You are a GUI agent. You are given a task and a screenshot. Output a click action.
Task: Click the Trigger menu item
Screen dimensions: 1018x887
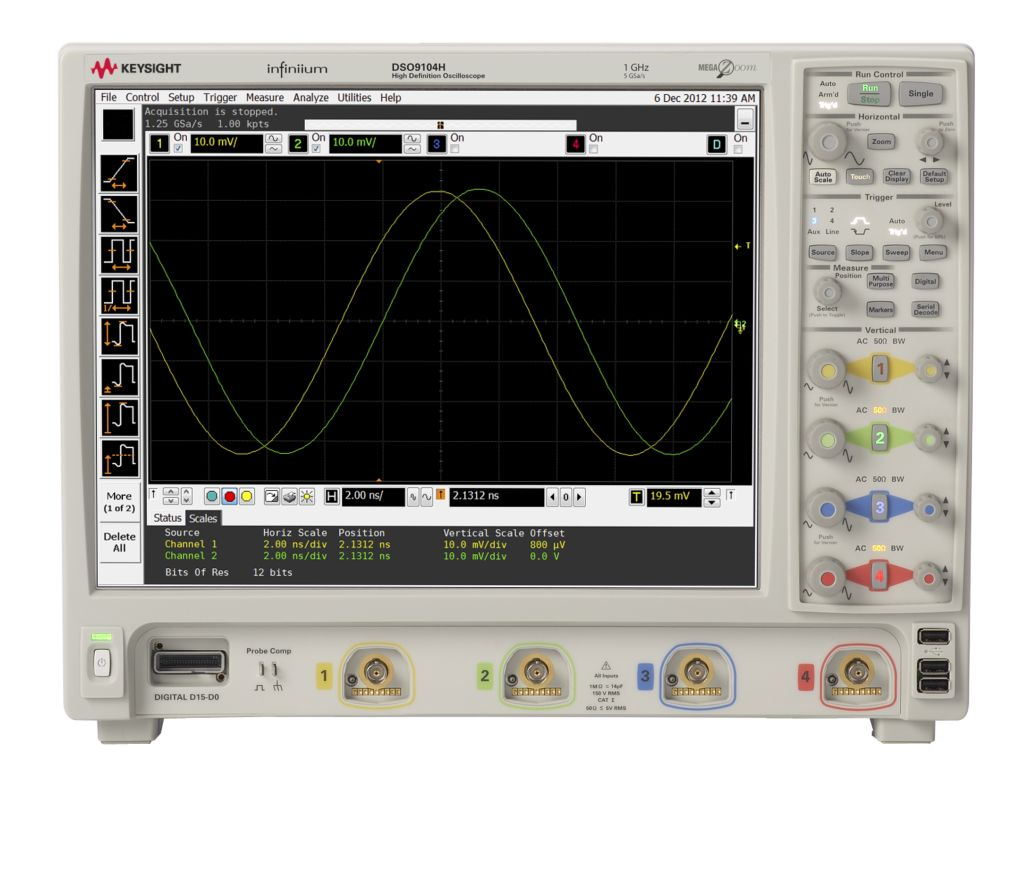click(x=219, y=98)
